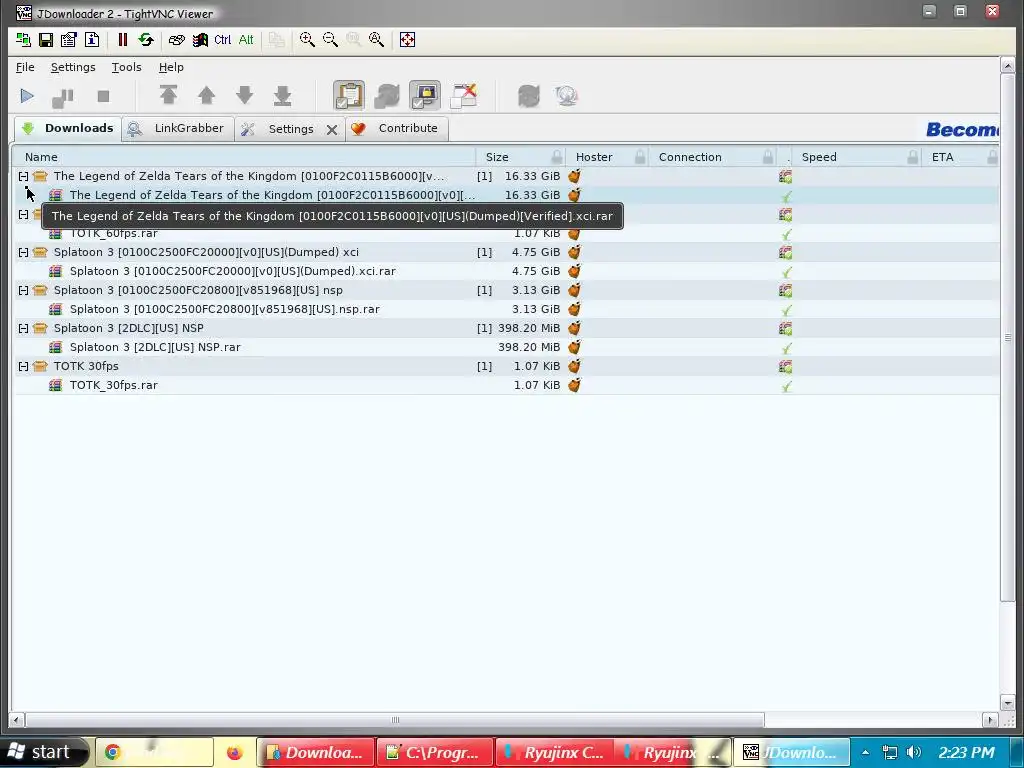The height and width of the screenshot is (768, 1024).
Task: Switch to the Downloads tab
Action: [68, 128]
